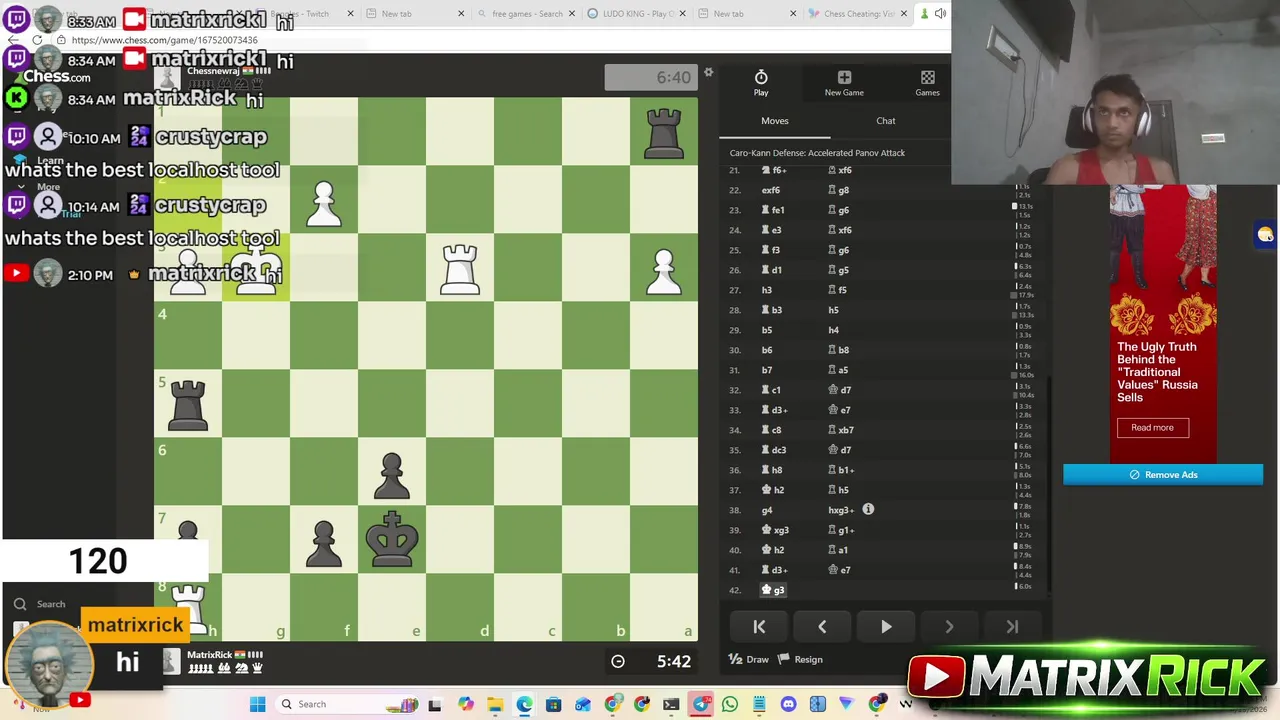Open the ad's Read more button

point(1152,428)
